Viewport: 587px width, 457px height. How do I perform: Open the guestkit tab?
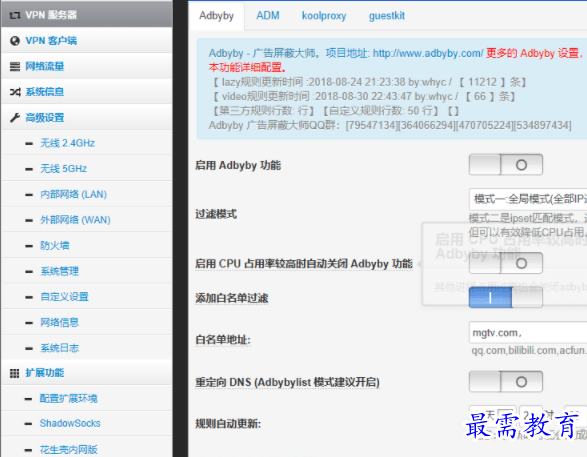pyautogui.click(x=387, y=16)
